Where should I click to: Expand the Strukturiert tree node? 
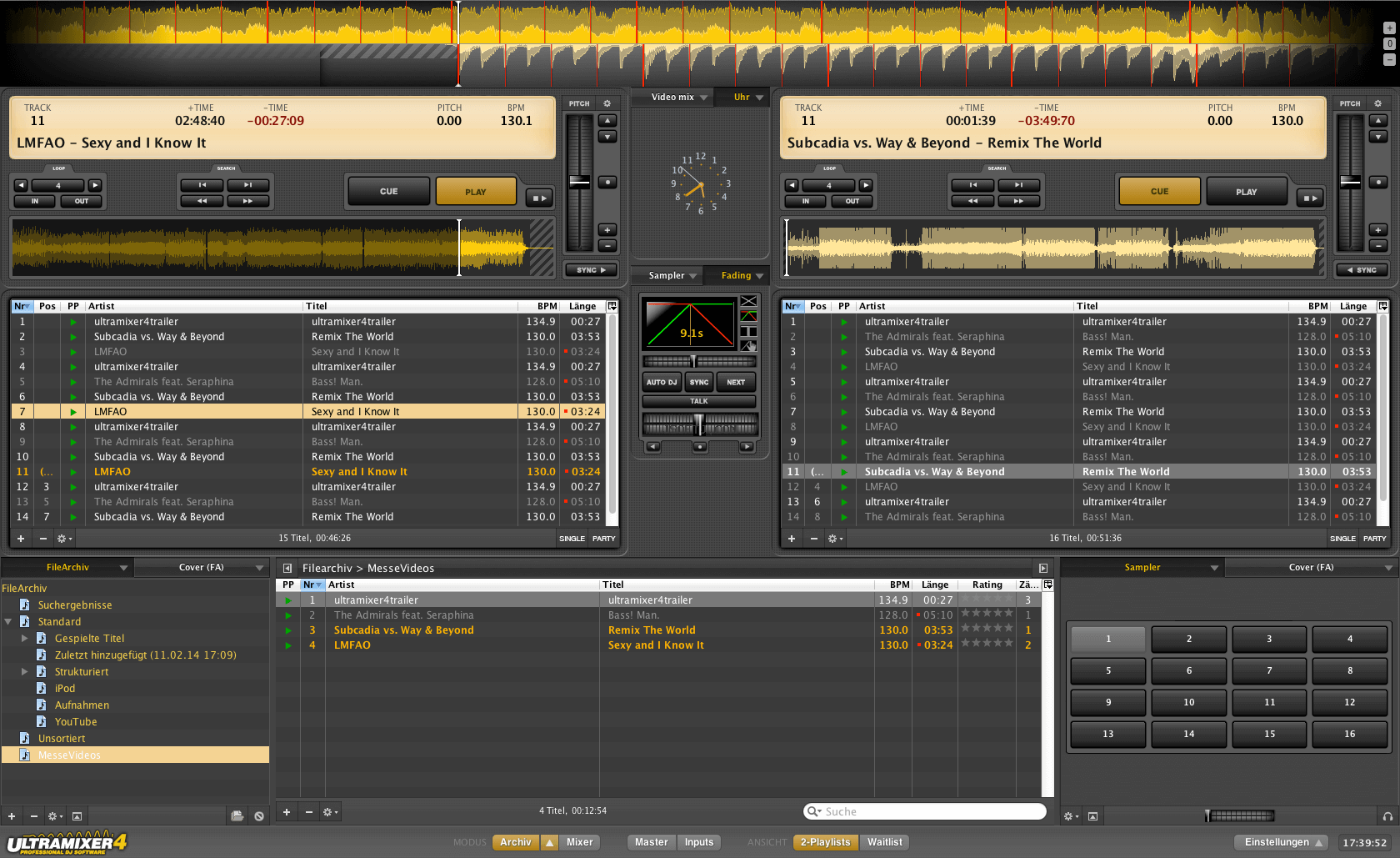tap(25, 671)
